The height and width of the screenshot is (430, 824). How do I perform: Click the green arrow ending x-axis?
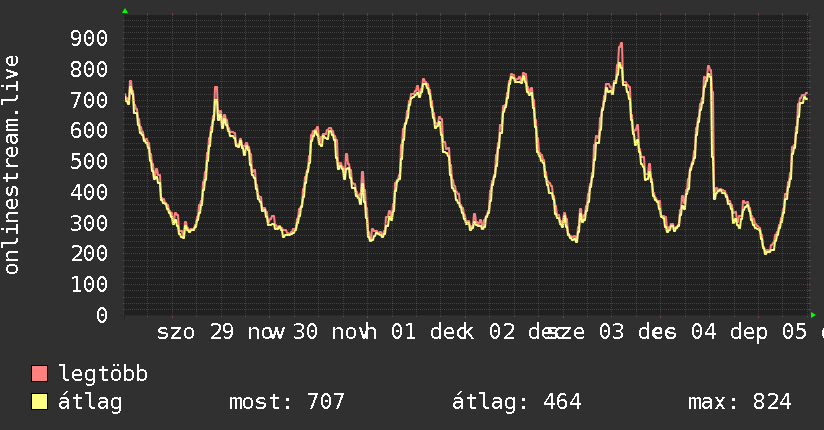coord(813,315)
